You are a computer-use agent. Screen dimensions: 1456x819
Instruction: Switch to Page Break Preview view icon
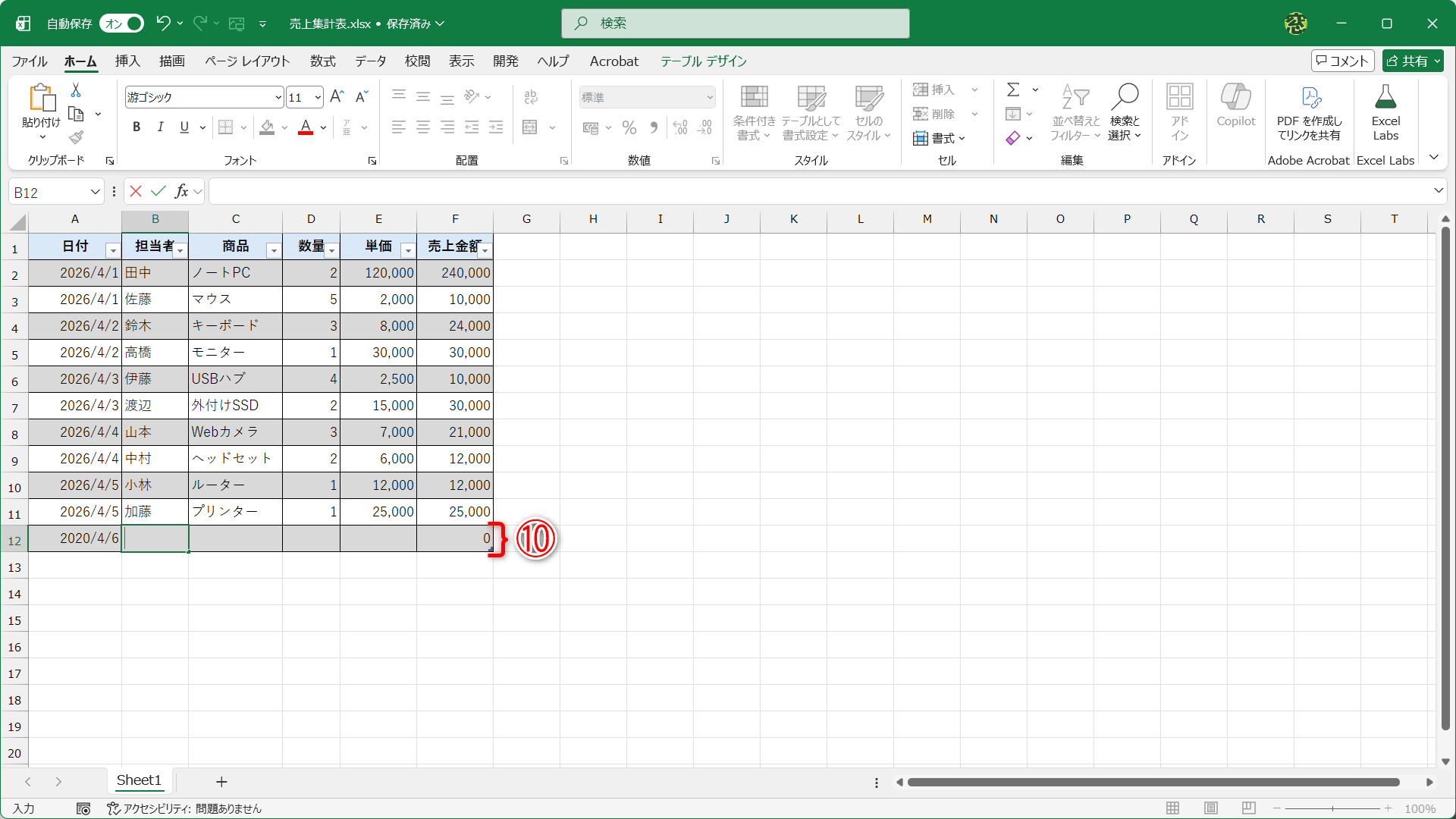1249,808
